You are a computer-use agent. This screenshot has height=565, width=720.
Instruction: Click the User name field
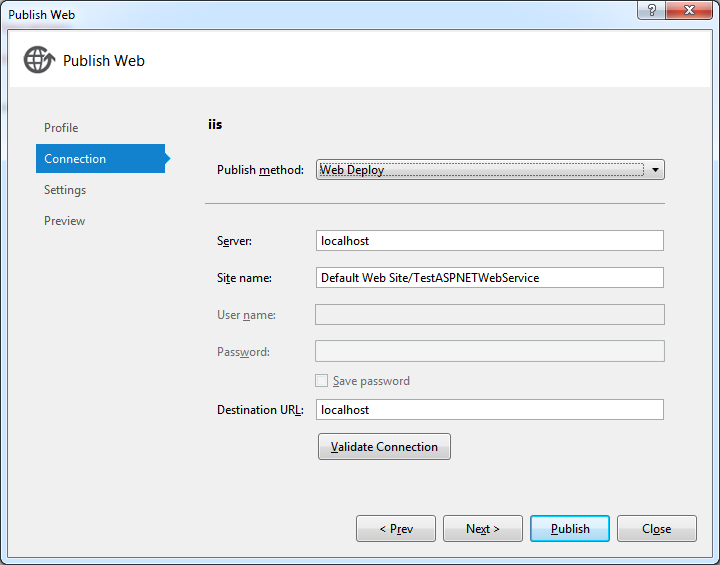coord(489,315)
